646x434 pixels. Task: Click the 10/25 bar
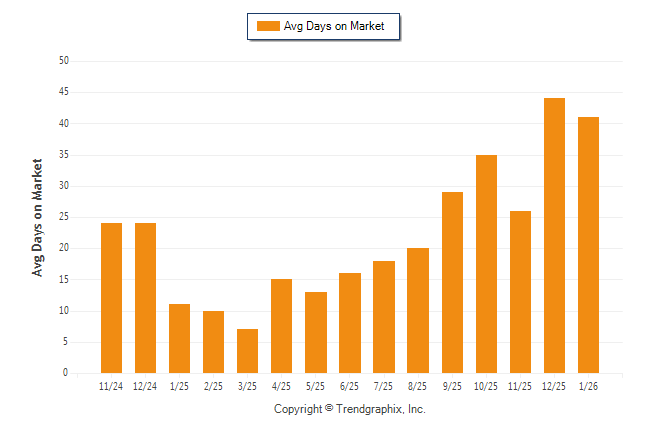486,264
